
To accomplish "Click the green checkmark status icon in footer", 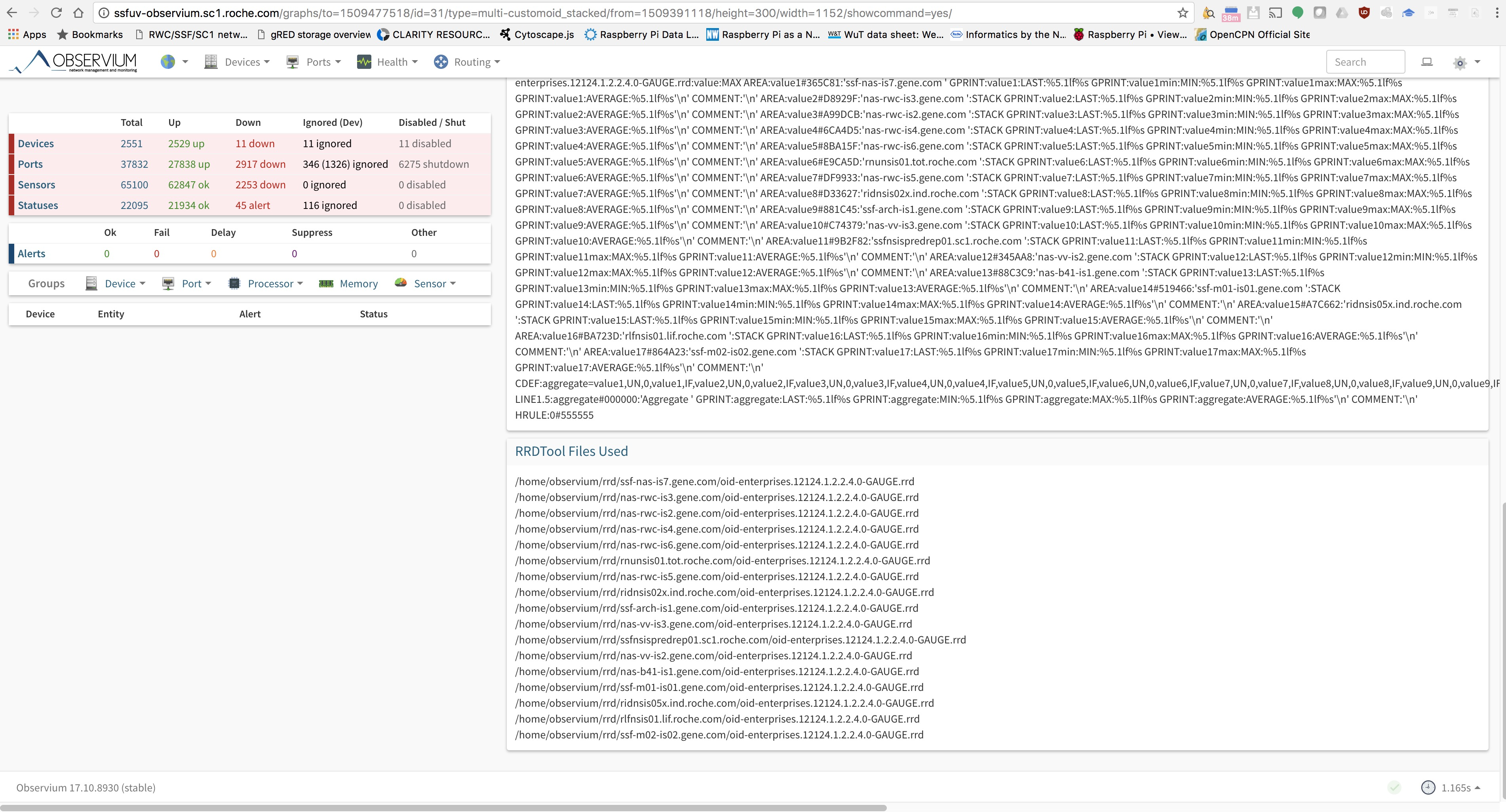I will [x=1394, y=787].
